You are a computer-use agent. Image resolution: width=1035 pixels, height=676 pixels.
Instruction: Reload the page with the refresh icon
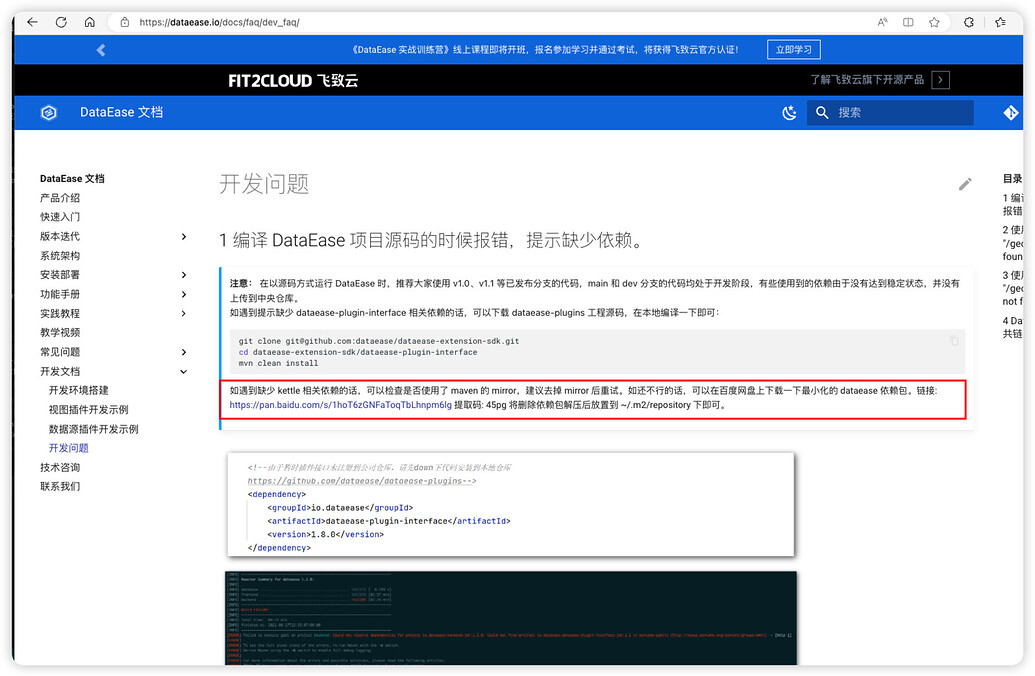62,20
